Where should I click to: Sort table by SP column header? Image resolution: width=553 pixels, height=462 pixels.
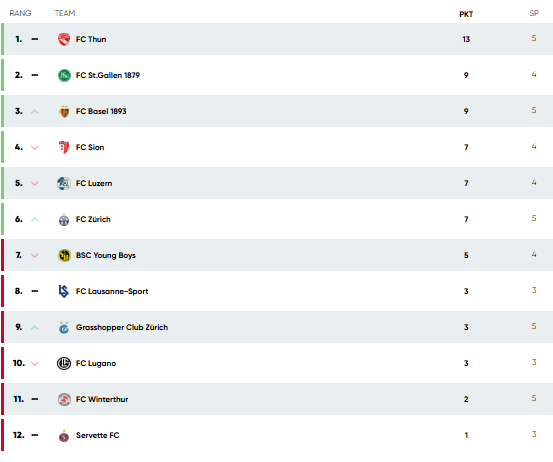pos(534,13)
